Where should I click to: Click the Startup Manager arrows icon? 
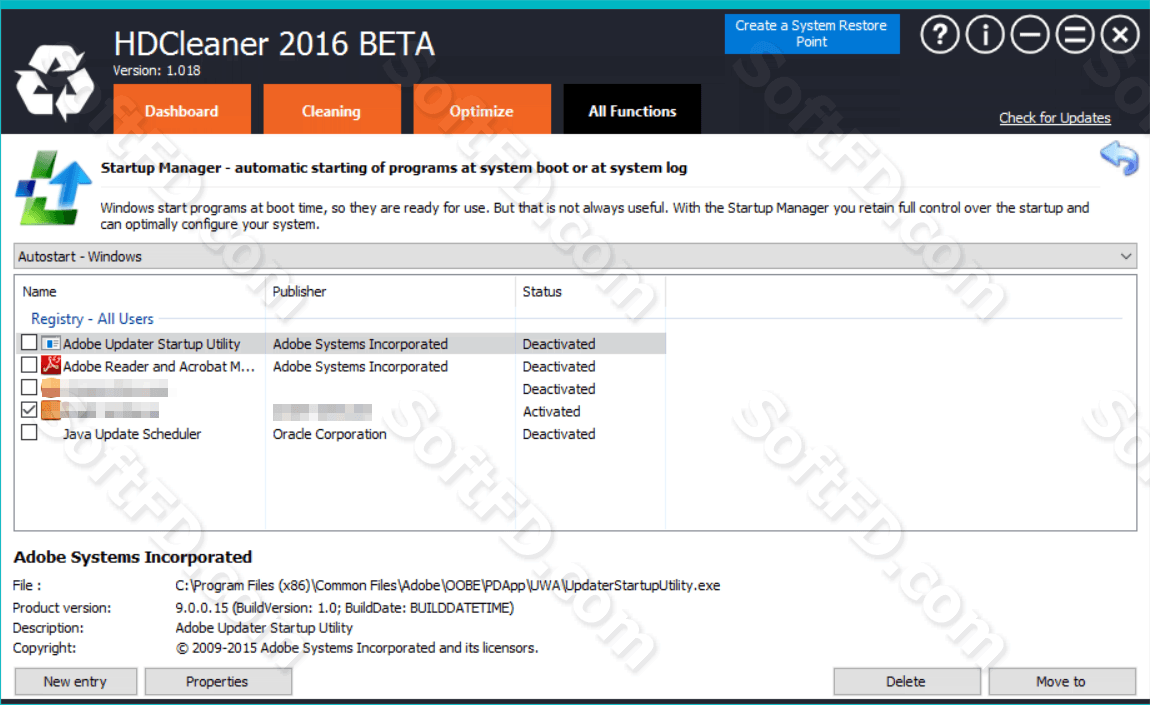(53, 188)
